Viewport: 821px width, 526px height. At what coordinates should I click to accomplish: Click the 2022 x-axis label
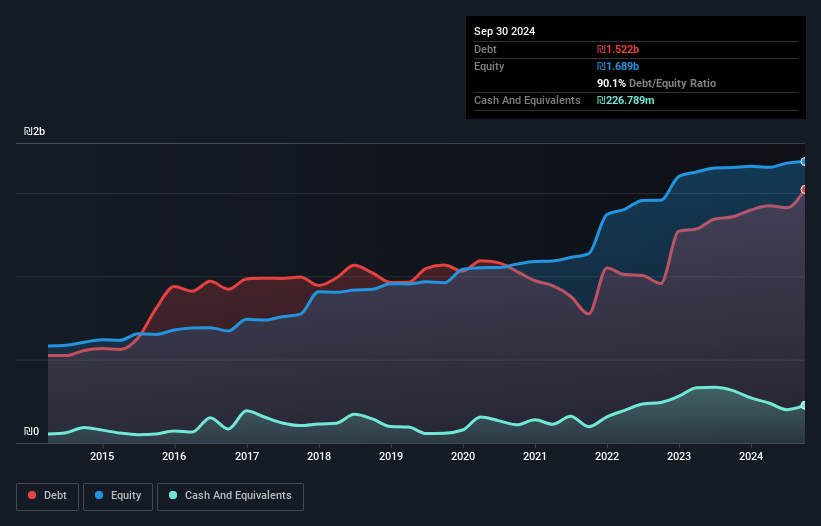tap(607, 456)
